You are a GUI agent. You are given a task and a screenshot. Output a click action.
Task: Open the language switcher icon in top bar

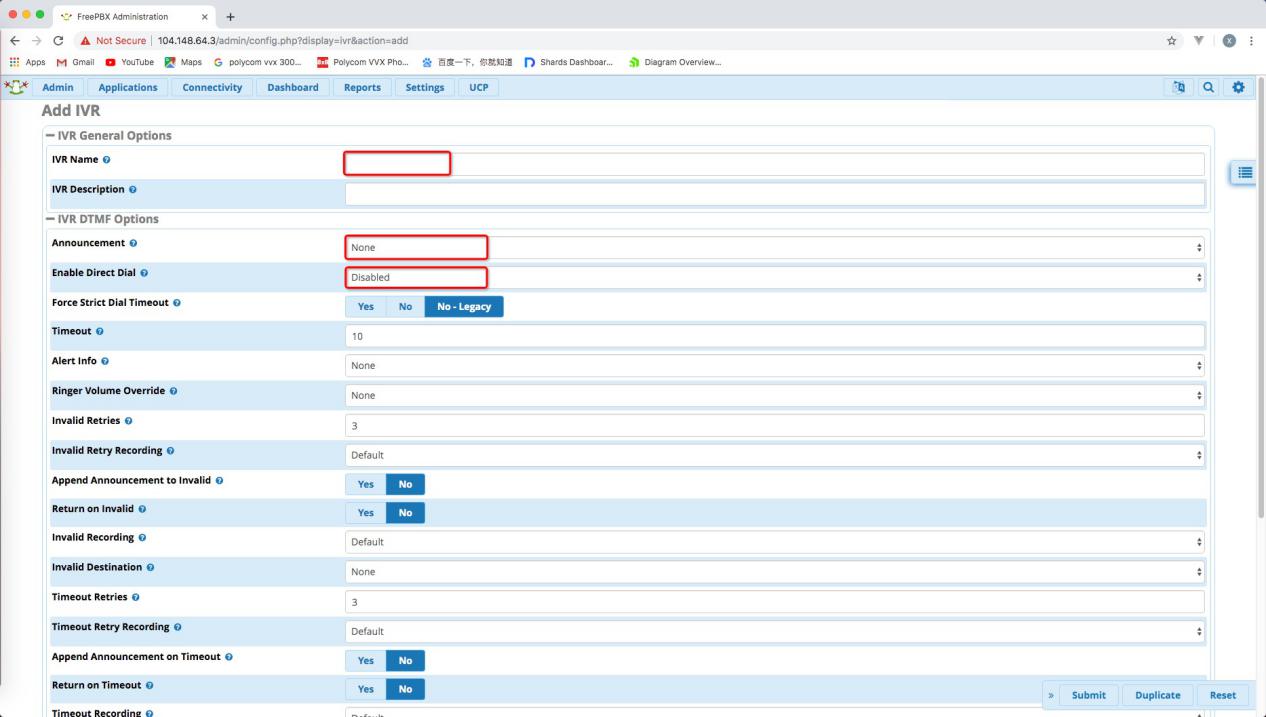click(x=1179, y=88)
